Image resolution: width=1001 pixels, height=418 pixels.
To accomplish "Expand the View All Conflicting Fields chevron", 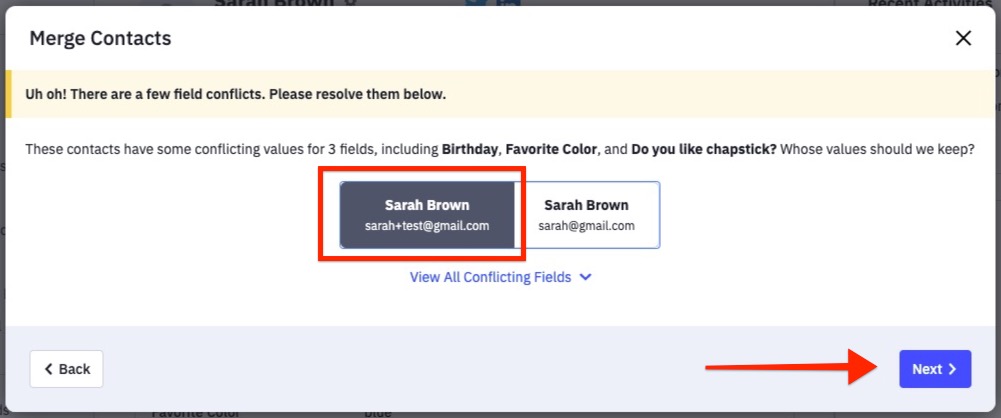I will [586, 277].
